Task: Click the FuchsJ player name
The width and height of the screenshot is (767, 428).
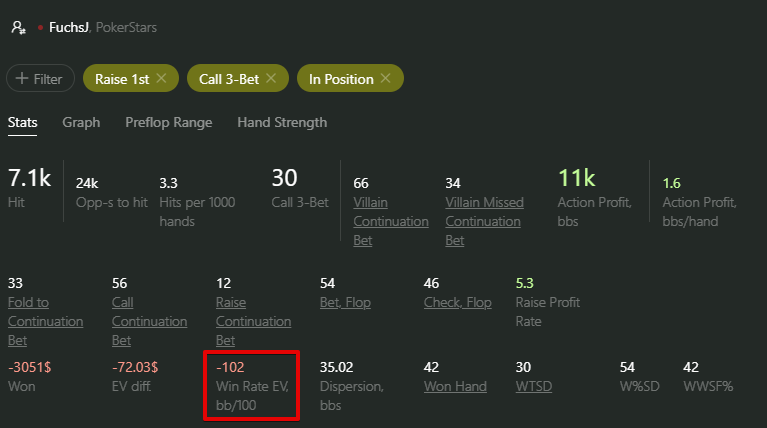Action: [69, 27]
